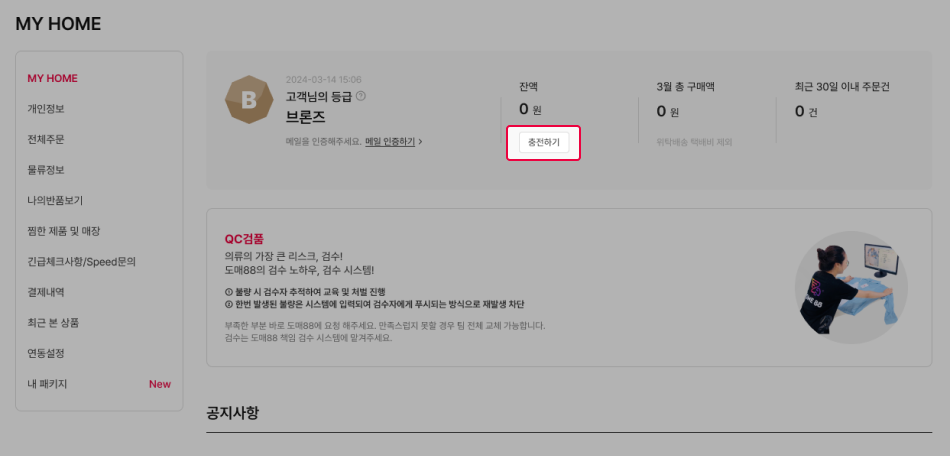Click the 충전하기 recharge button

pos(543,143)
